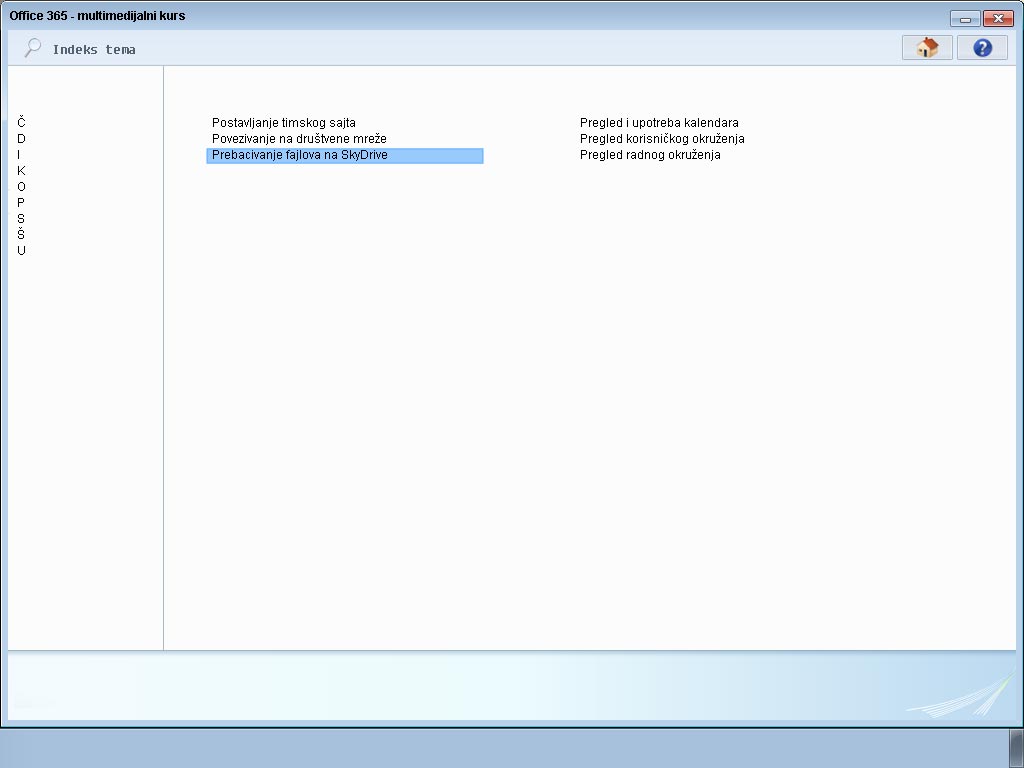1024x768 pixels.
Task: Open the home page via house icon
Action: pyautogui.click(x=927, y=48)
